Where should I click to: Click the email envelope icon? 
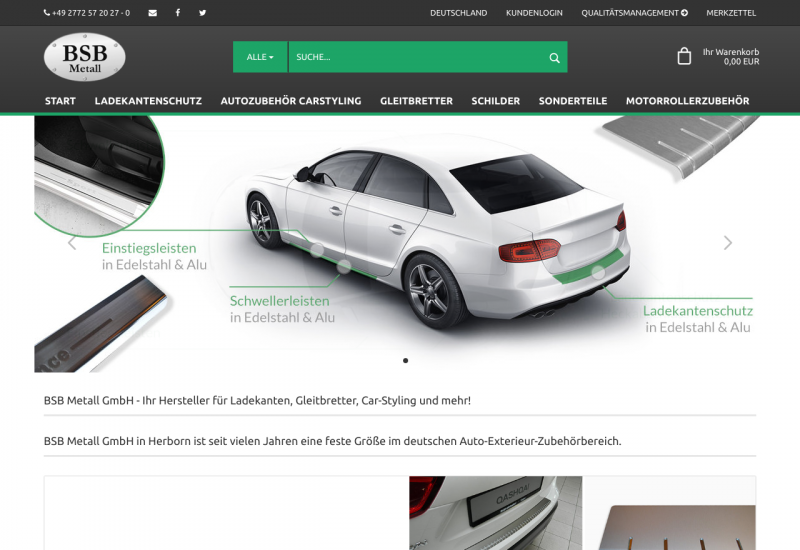tap(152, 13)
